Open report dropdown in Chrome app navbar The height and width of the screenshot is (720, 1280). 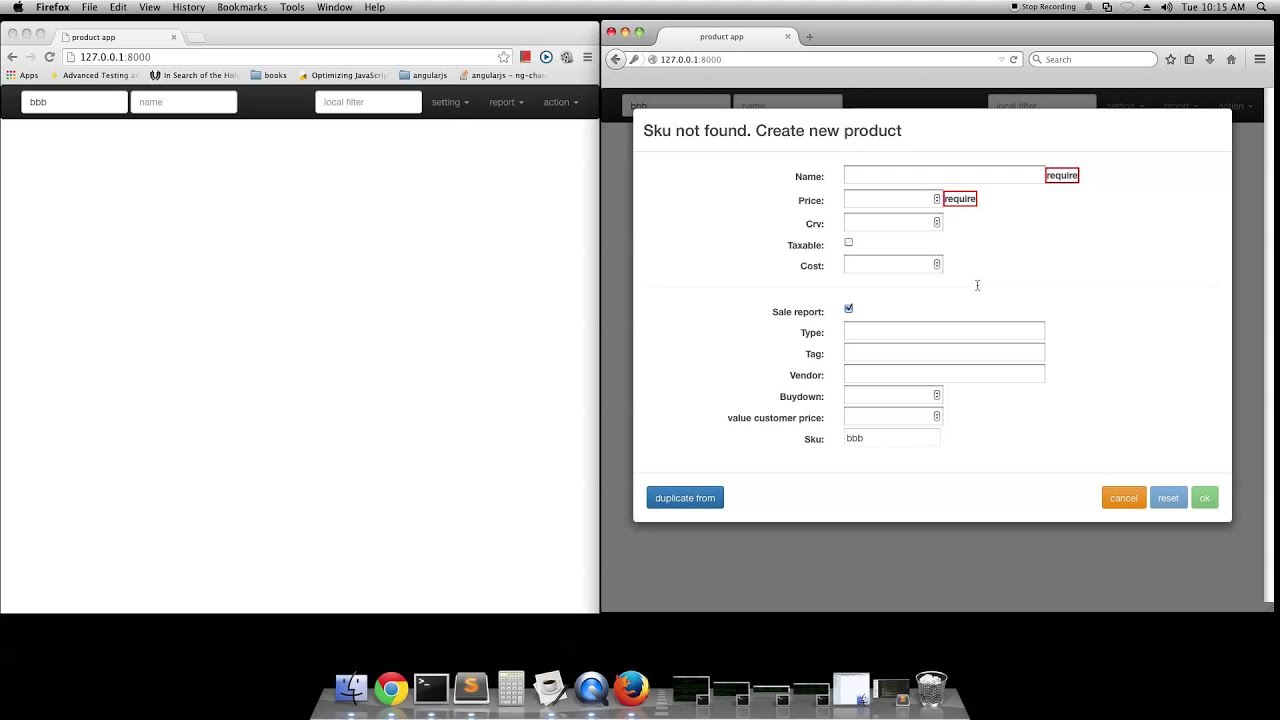(x=506, y=102)
